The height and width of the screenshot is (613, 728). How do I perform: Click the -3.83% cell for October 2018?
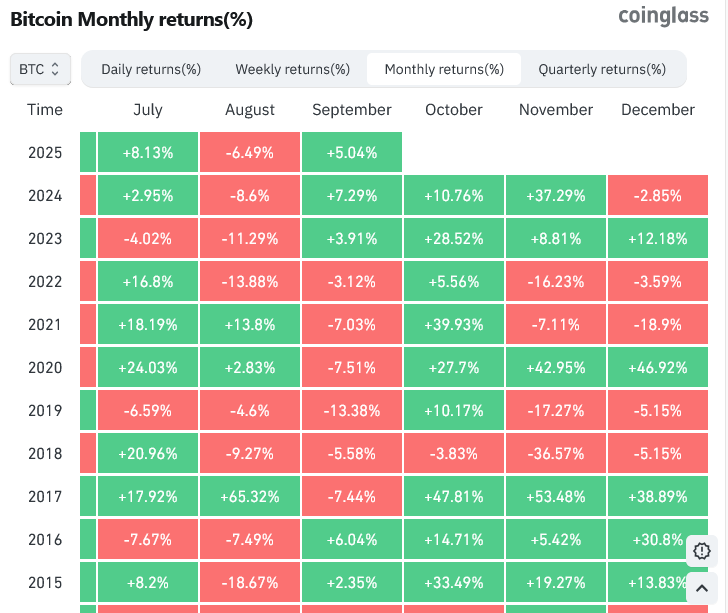point(454,453)
